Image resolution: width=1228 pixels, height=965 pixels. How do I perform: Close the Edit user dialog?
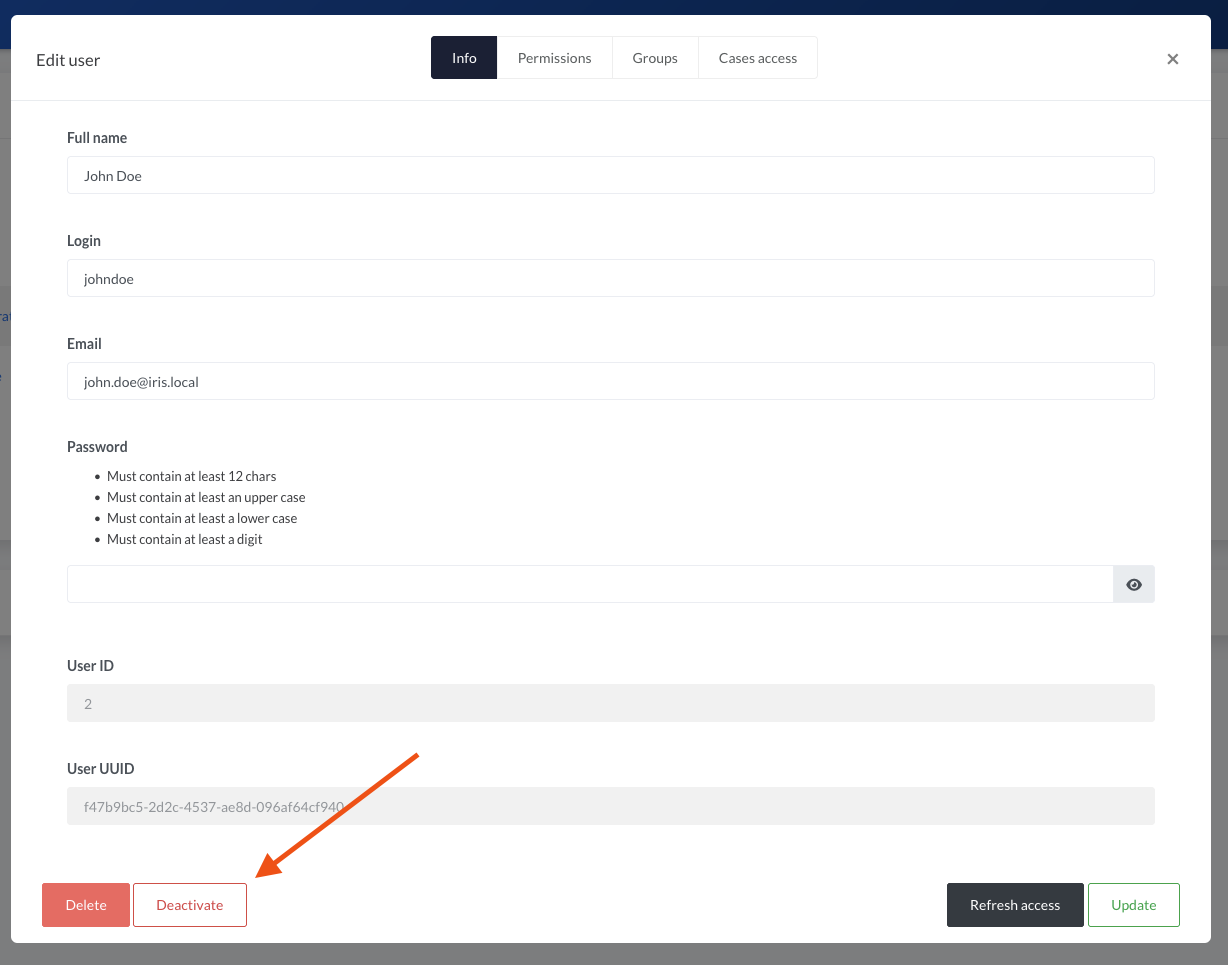click(x=1172, y=59)
